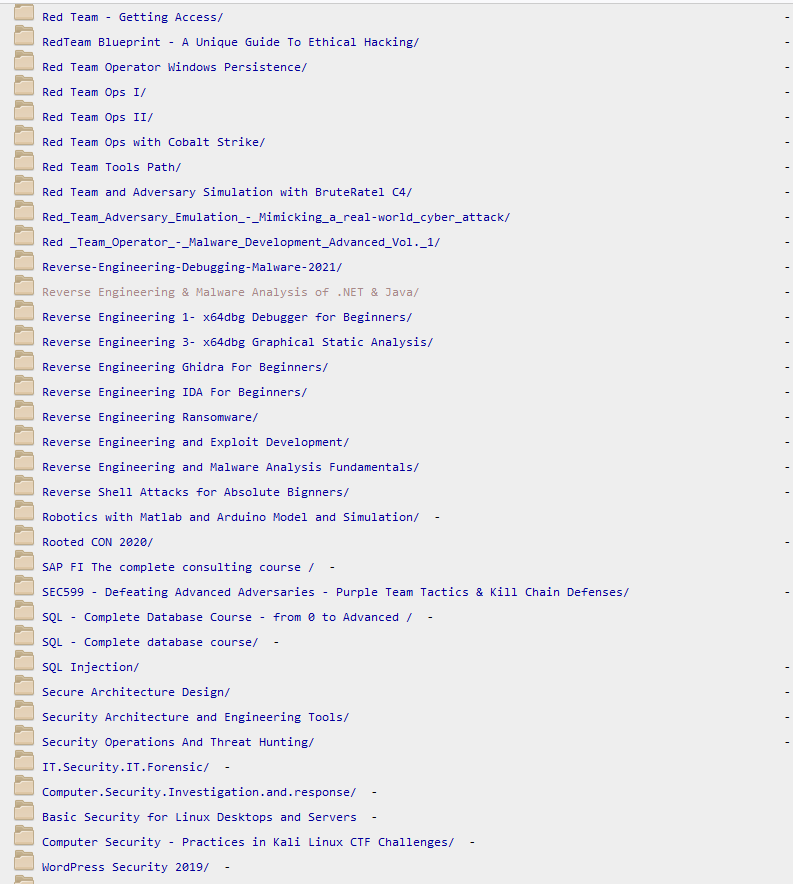Open Reverse Engineering Ghidra For Beginners link
The height and width of the screenshot is (884, 793).
185,367
